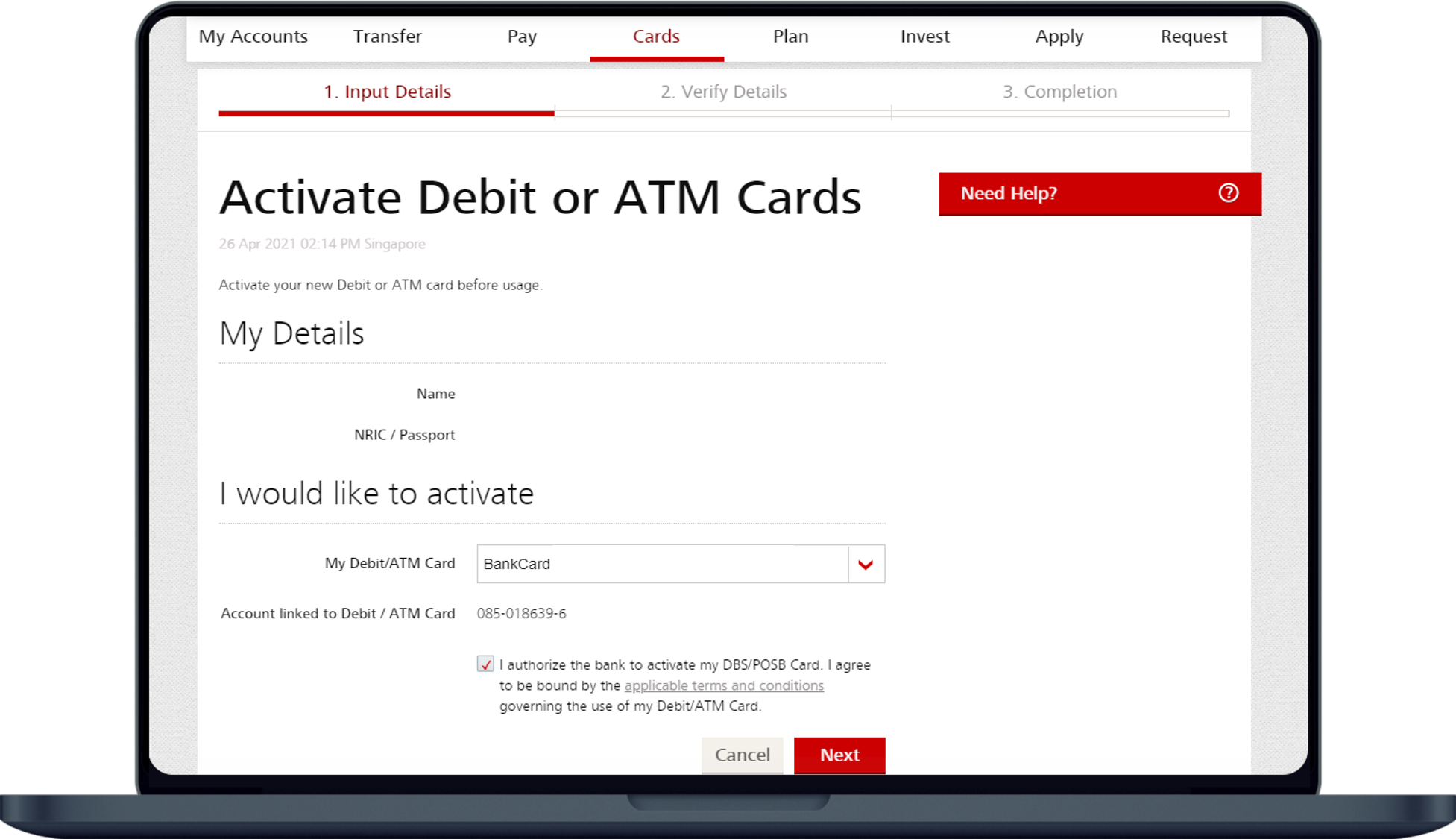
Task: Click the Apply menu item
Action: 1059,36
